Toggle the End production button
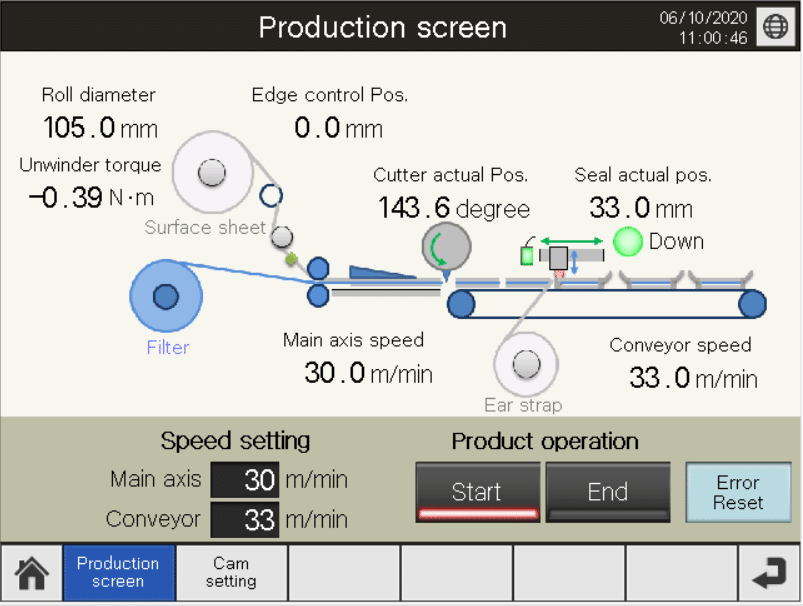This screenshot has height=606, width=803. tap(607, 492)
